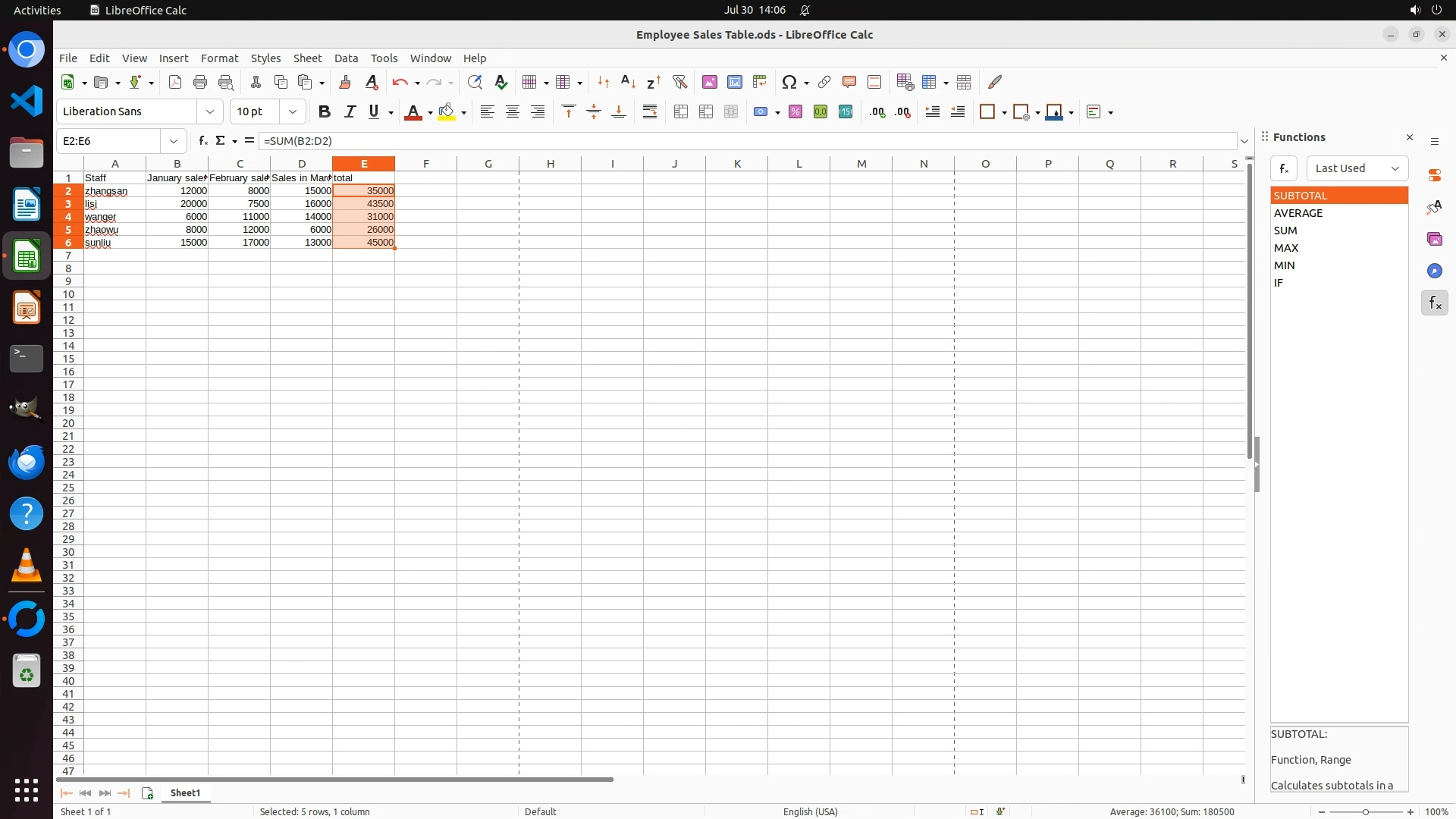Open the sidebar Styles deck icon
Viewport: 1456px width, 819px height.
coord(1434,207)
